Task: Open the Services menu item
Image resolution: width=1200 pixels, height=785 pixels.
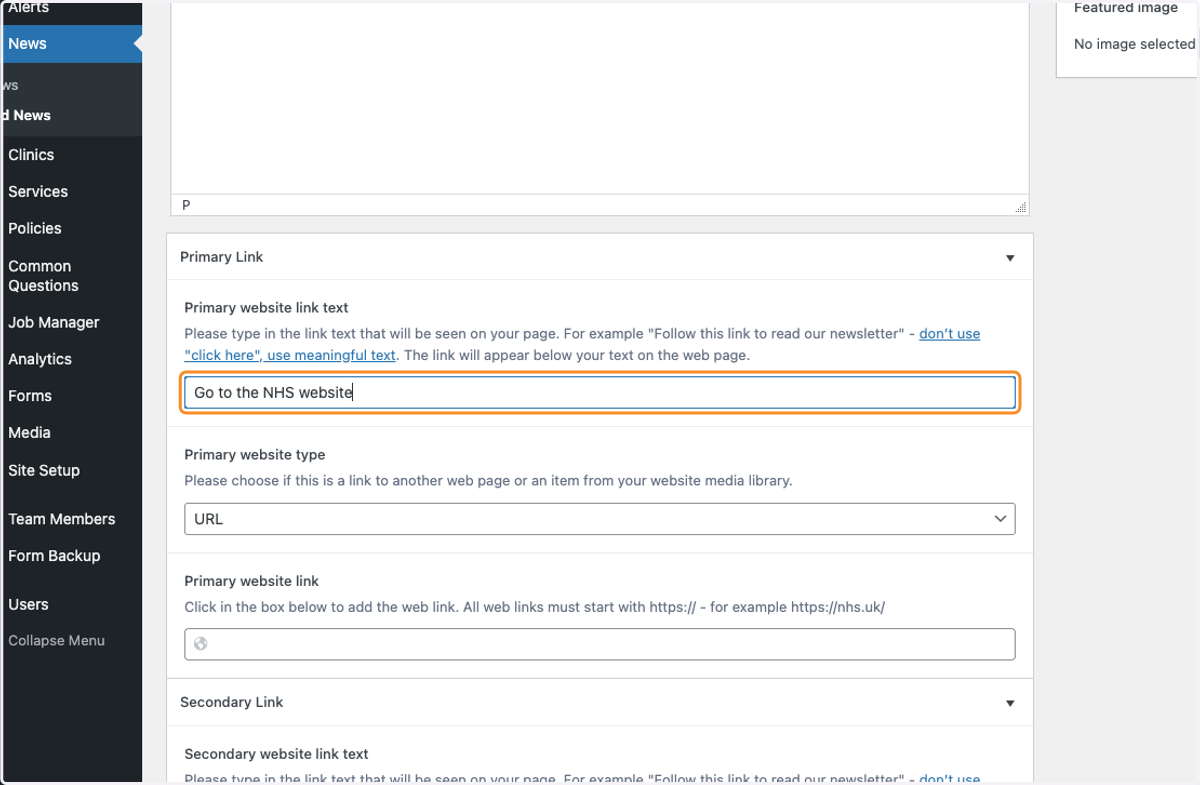Action: 38,191
